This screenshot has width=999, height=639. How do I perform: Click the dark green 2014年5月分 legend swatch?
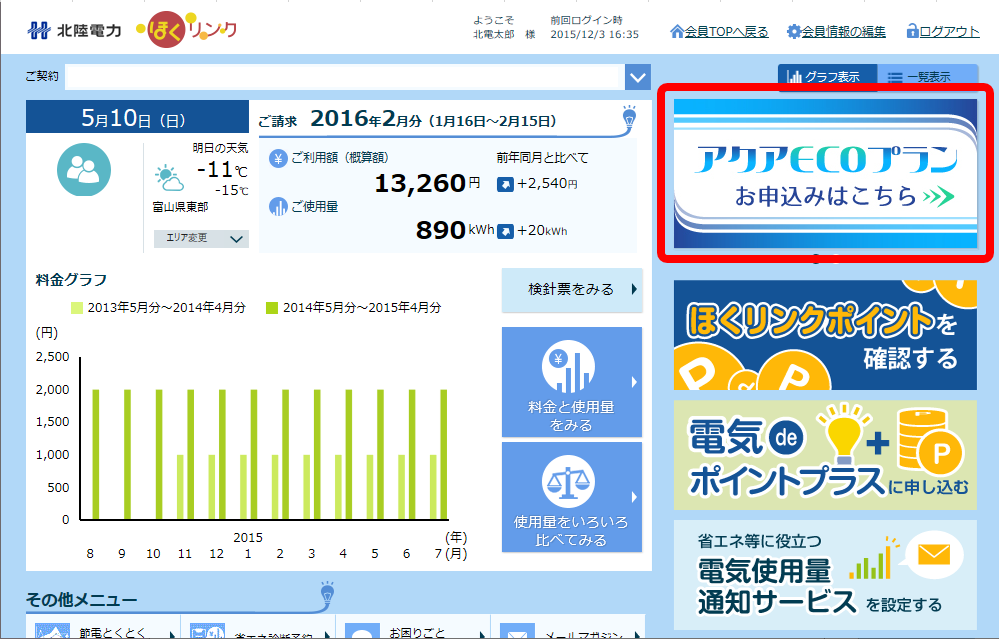272,308
